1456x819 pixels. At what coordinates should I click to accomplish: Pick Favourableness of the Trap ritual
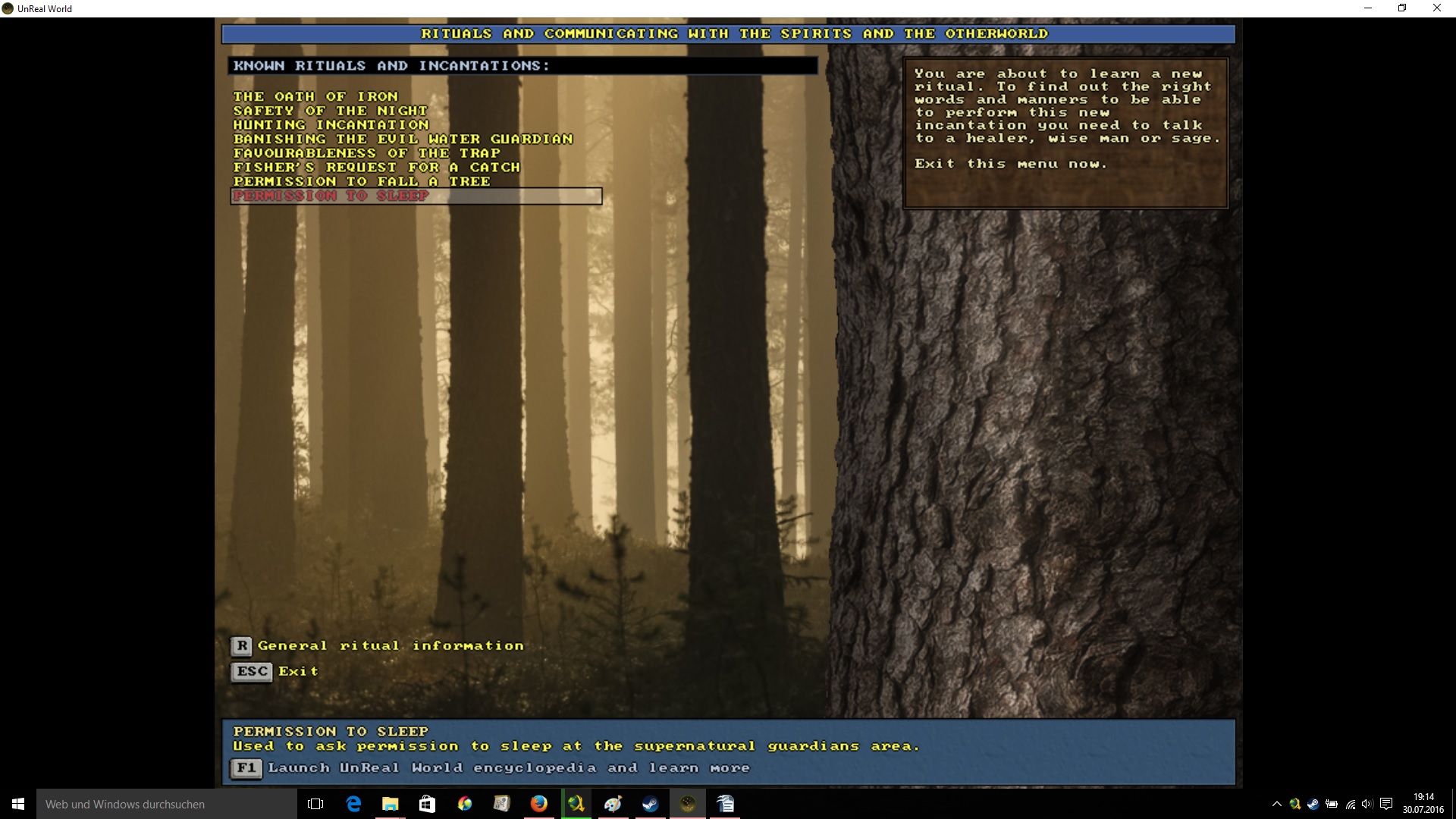(x=366, y=153)
